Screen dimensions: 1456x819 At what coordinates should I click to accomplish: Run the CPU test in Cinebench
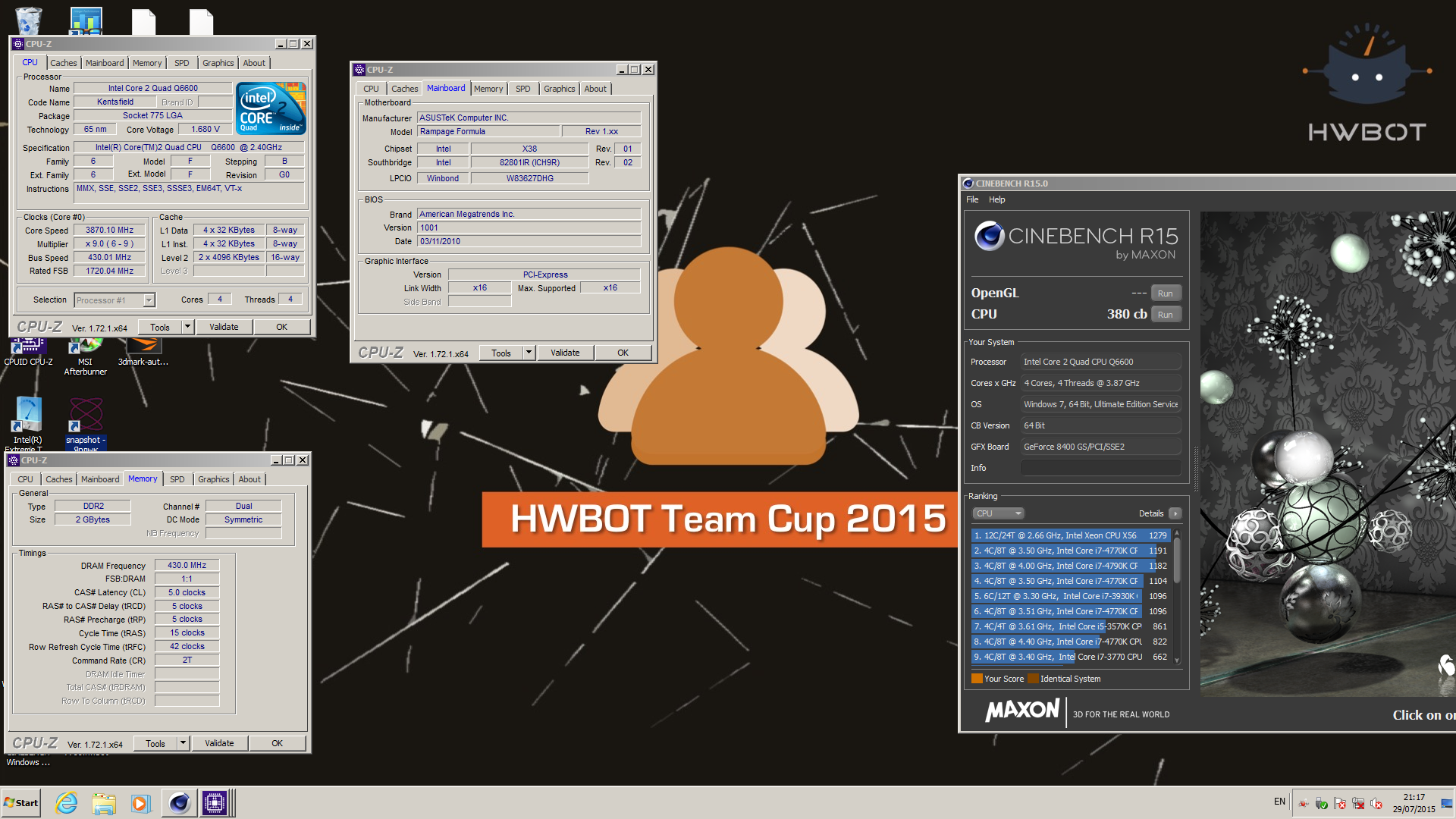click(1166, 315)
